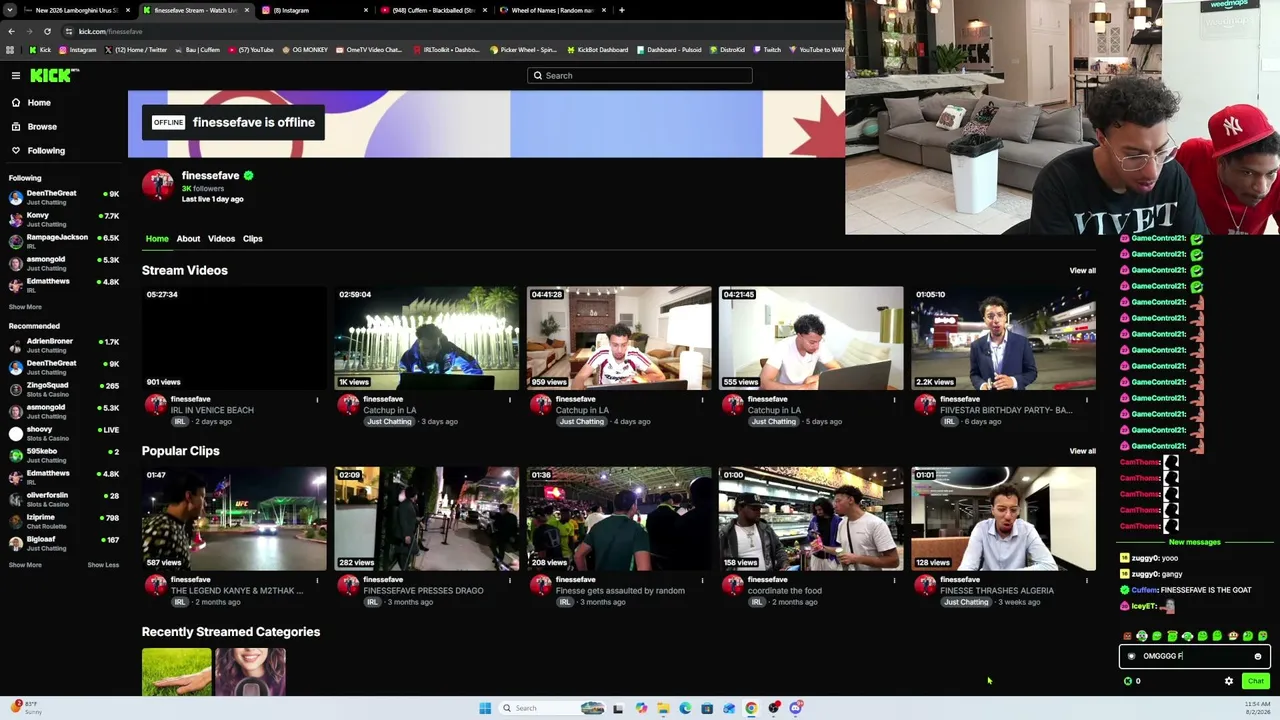This screenshot has height=720, width=1280.
Task: Open the IRL IN VENICE BEACH video thumbnail
Action: point(234,338)
